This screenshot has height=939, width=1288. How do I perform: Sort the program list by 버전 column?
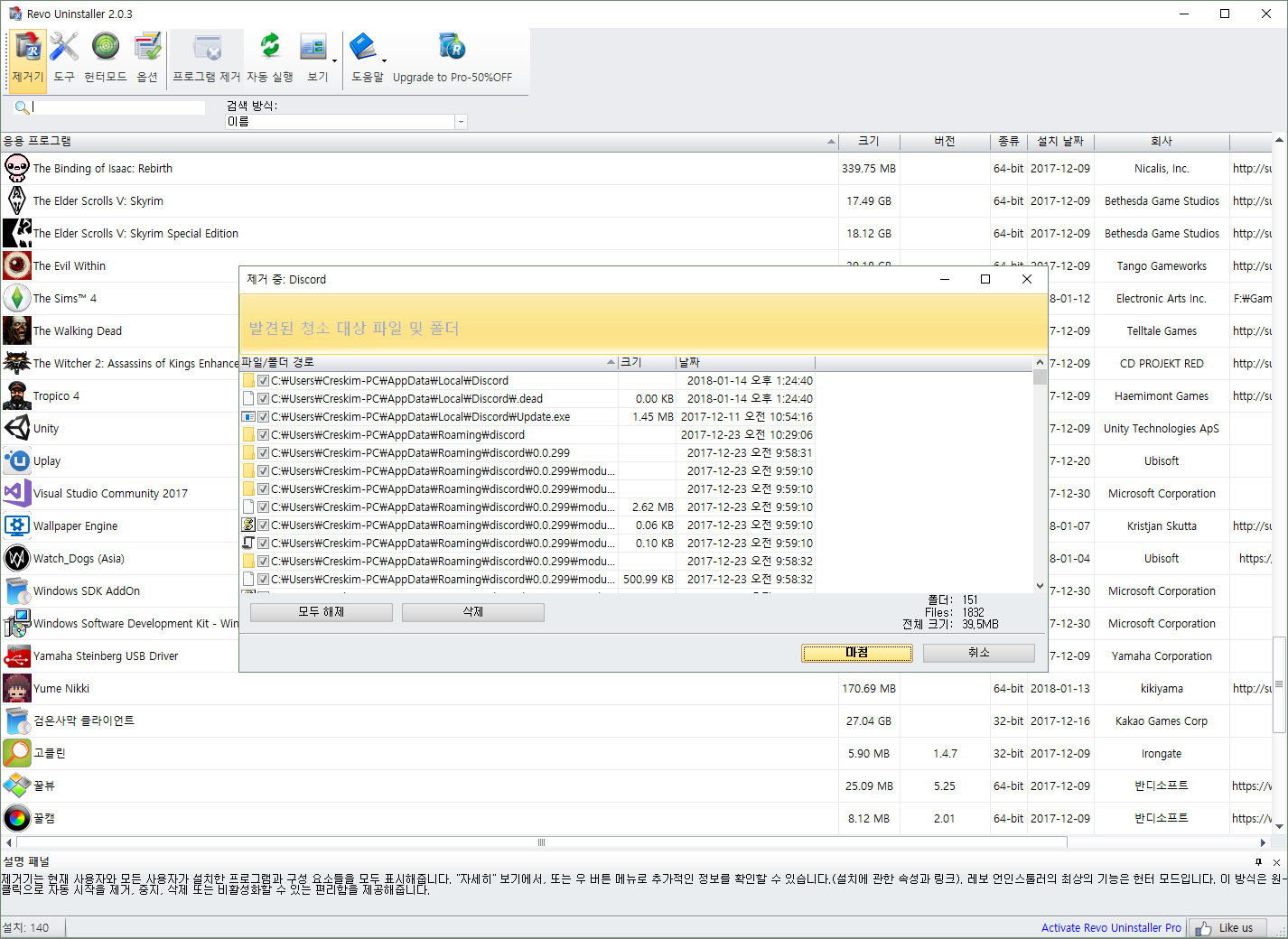[x=945, y=142]
